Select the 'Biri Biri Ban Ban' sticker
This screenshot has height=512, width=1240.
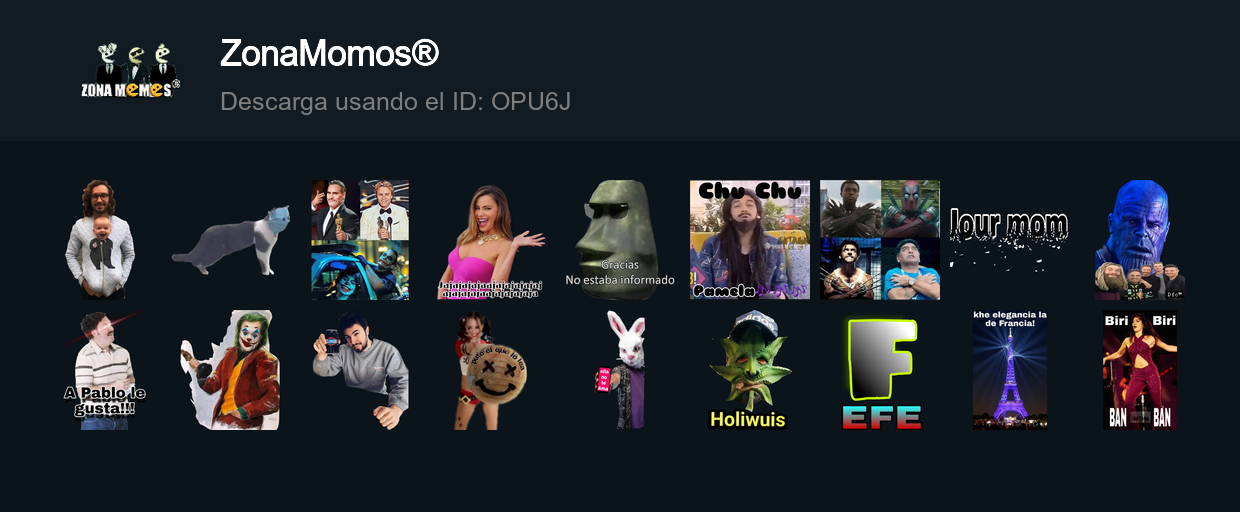1140,370
